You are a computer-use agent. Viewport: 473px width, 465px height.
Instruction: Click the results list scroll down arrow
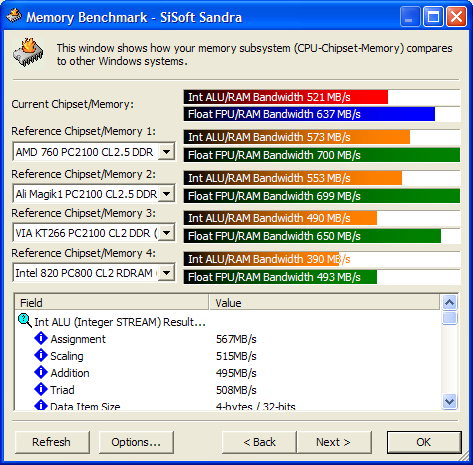[449, 401]
